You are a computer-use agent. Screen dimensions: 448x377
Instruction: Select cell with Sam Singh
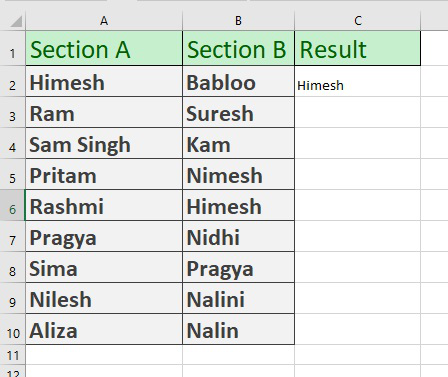click(x=104, y=143)
